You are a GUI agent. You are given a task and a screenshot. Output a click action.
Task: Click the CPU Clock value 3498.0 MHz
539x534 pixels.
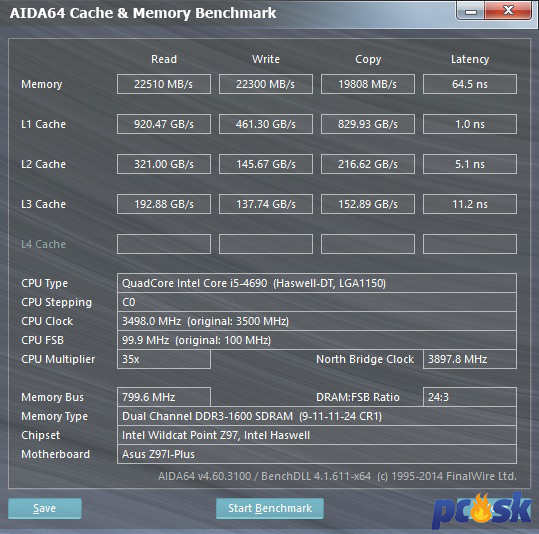pos(317,321)
